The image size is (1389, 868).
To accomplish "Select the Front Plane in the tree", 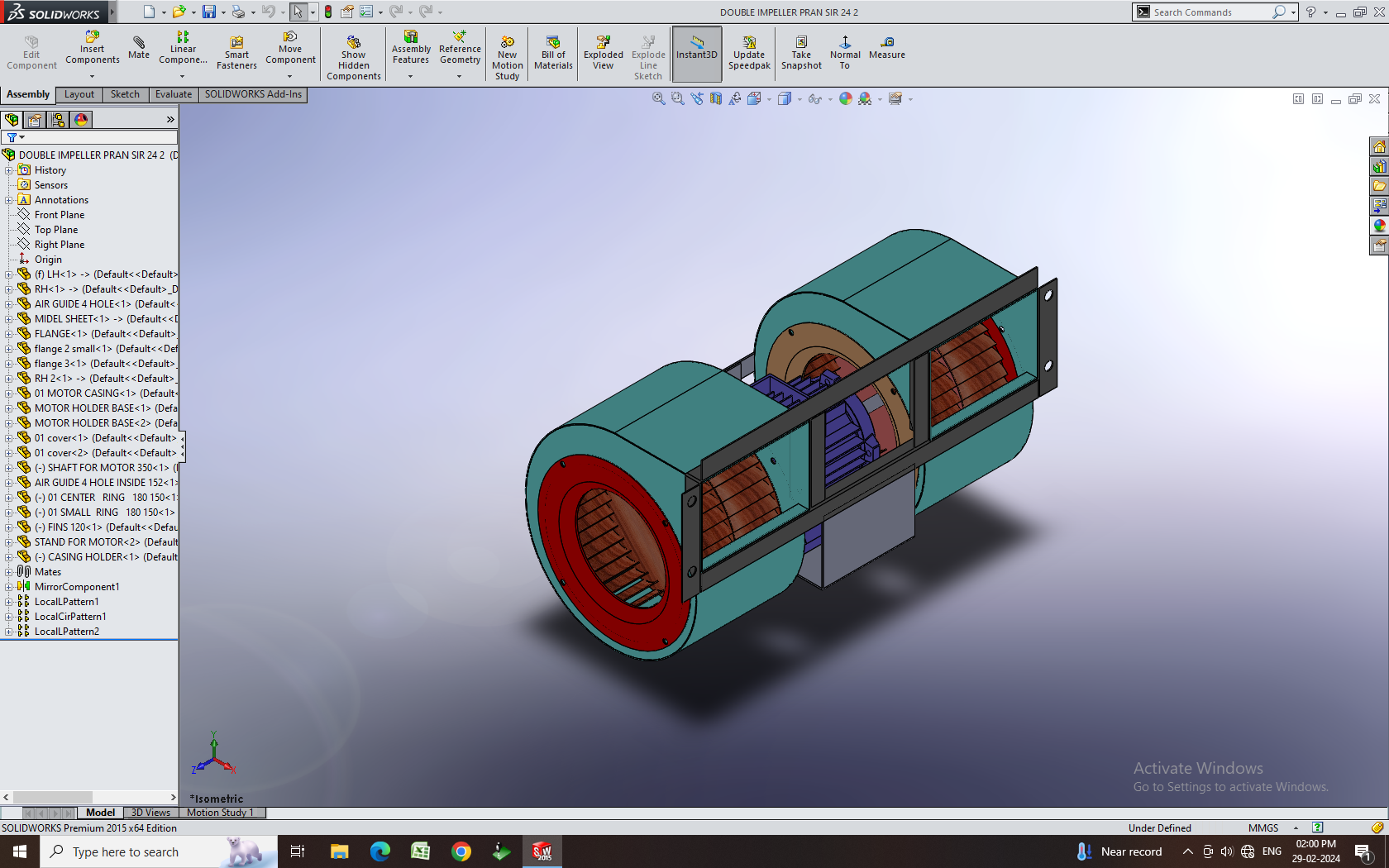I will (59, 215).
